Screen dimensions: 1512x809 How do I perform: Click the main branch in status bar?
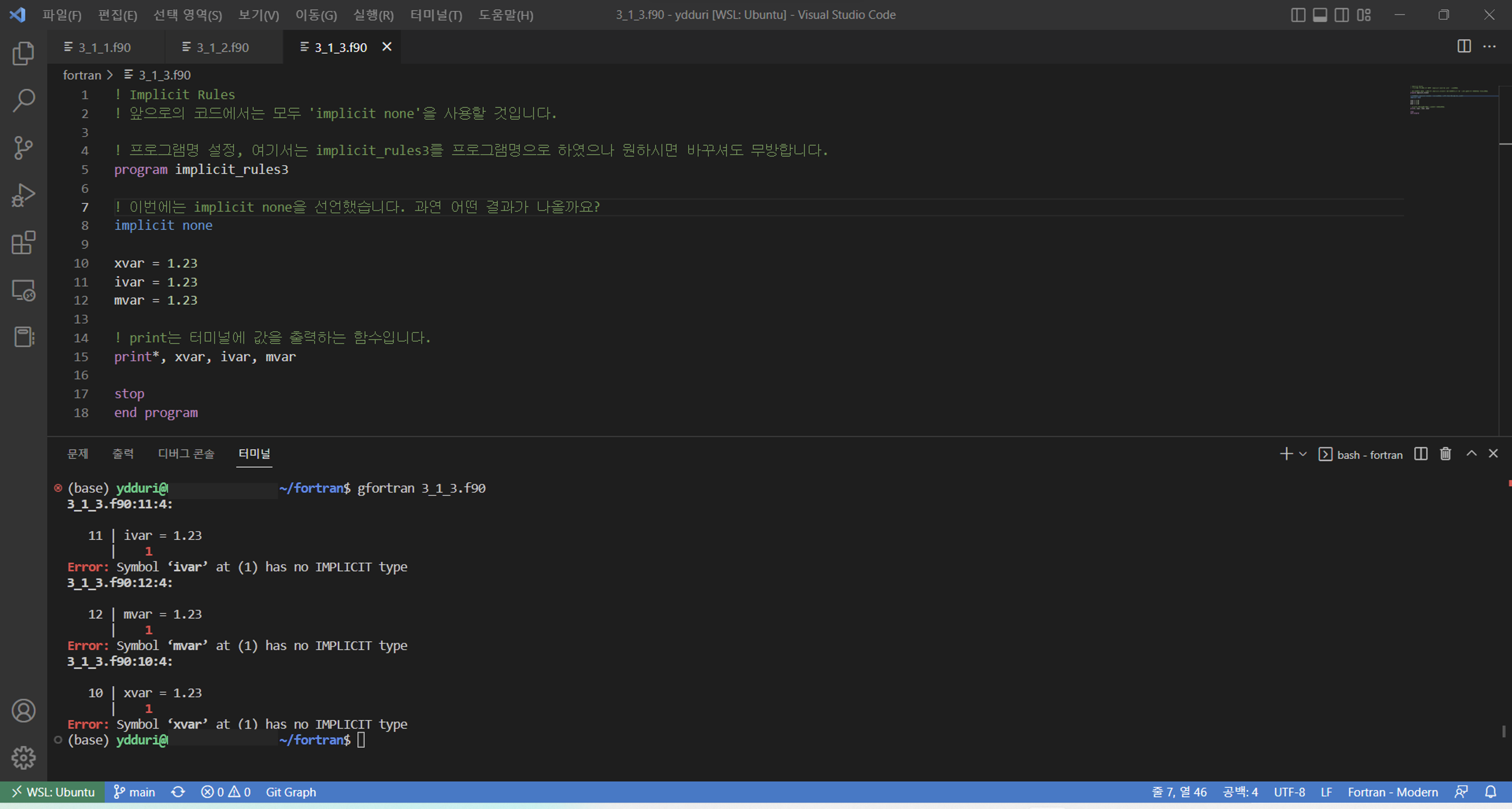click(x=134, y=792)
